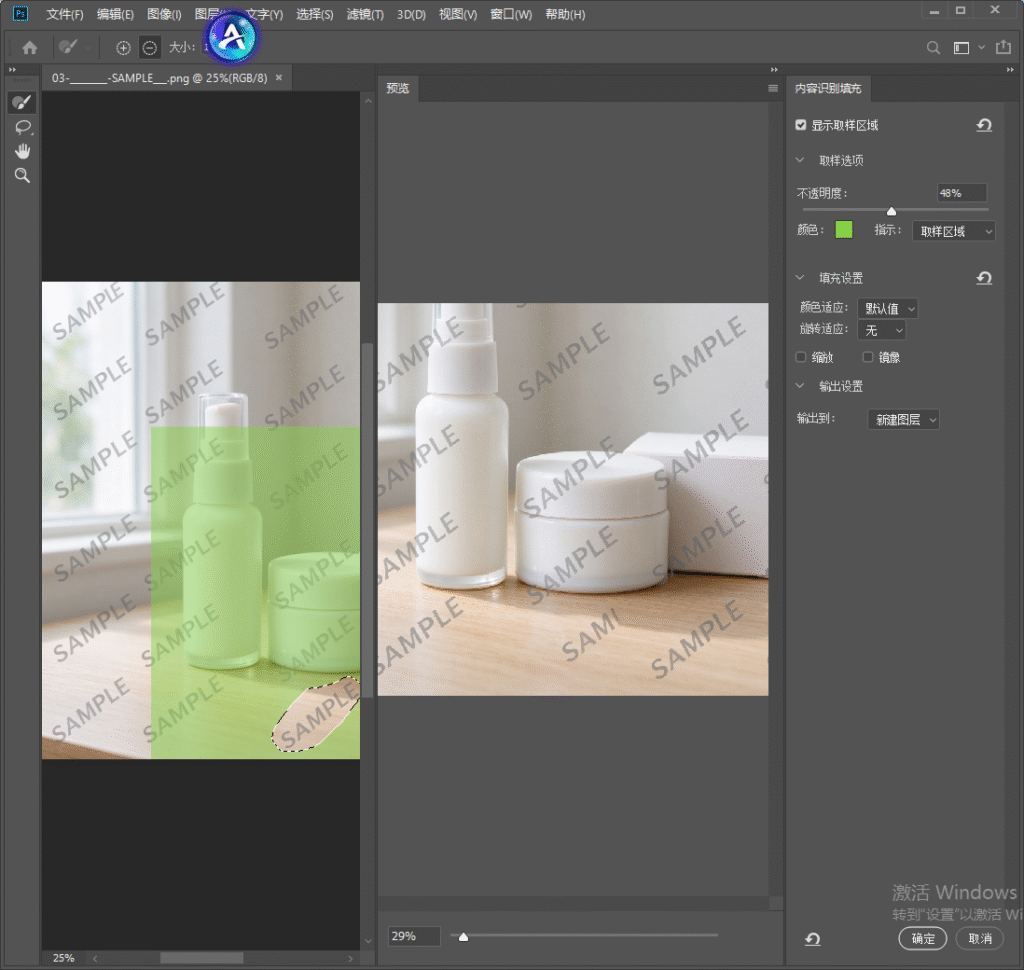Select the Sampling Brush tool in left toolbar
Screen dimensions: 1024x970
click(x=22, y=103)
